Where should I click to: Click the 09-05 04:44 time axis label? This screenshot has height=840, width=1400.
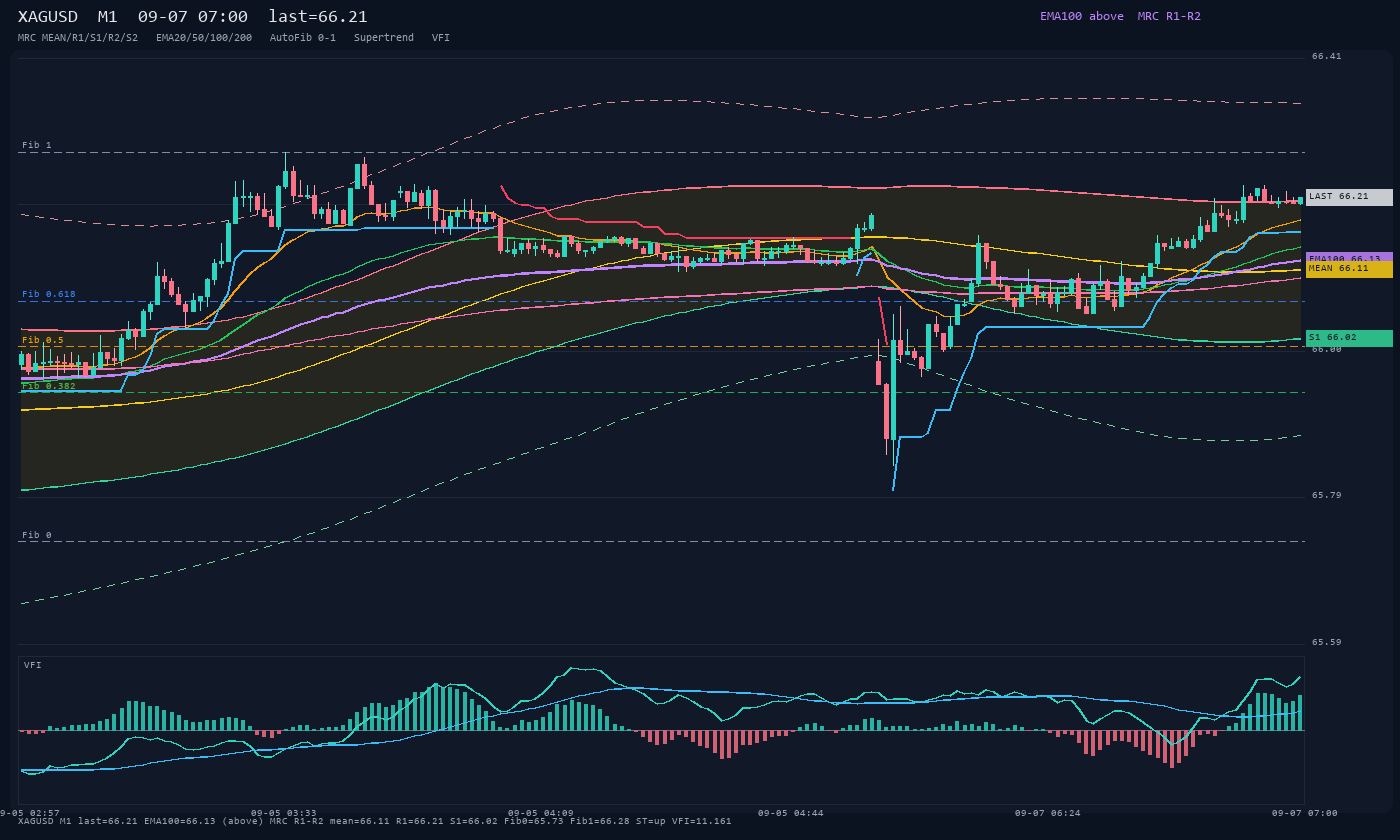click(x=791, y=813)
